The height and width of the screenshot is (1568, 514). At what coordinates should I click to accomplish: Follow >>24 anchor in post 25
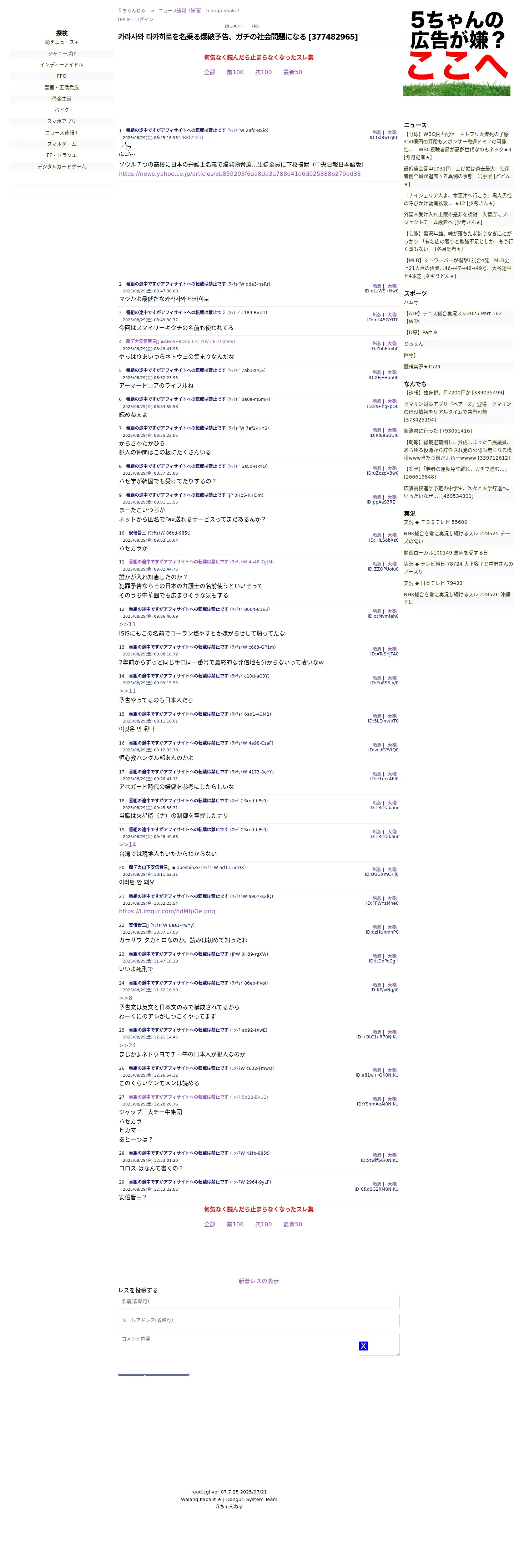point(127,1045)
